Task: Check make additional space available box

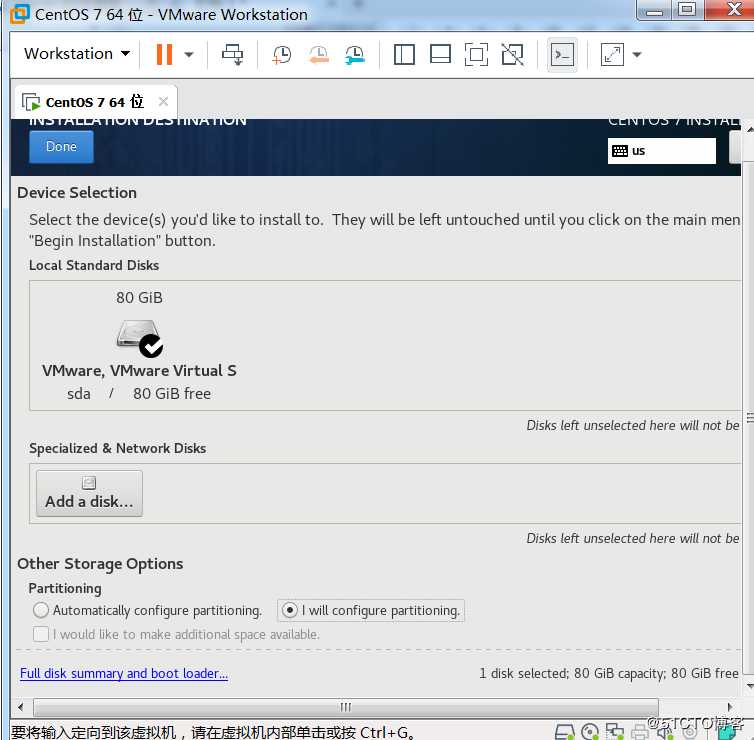Action: tap(41, 634)
